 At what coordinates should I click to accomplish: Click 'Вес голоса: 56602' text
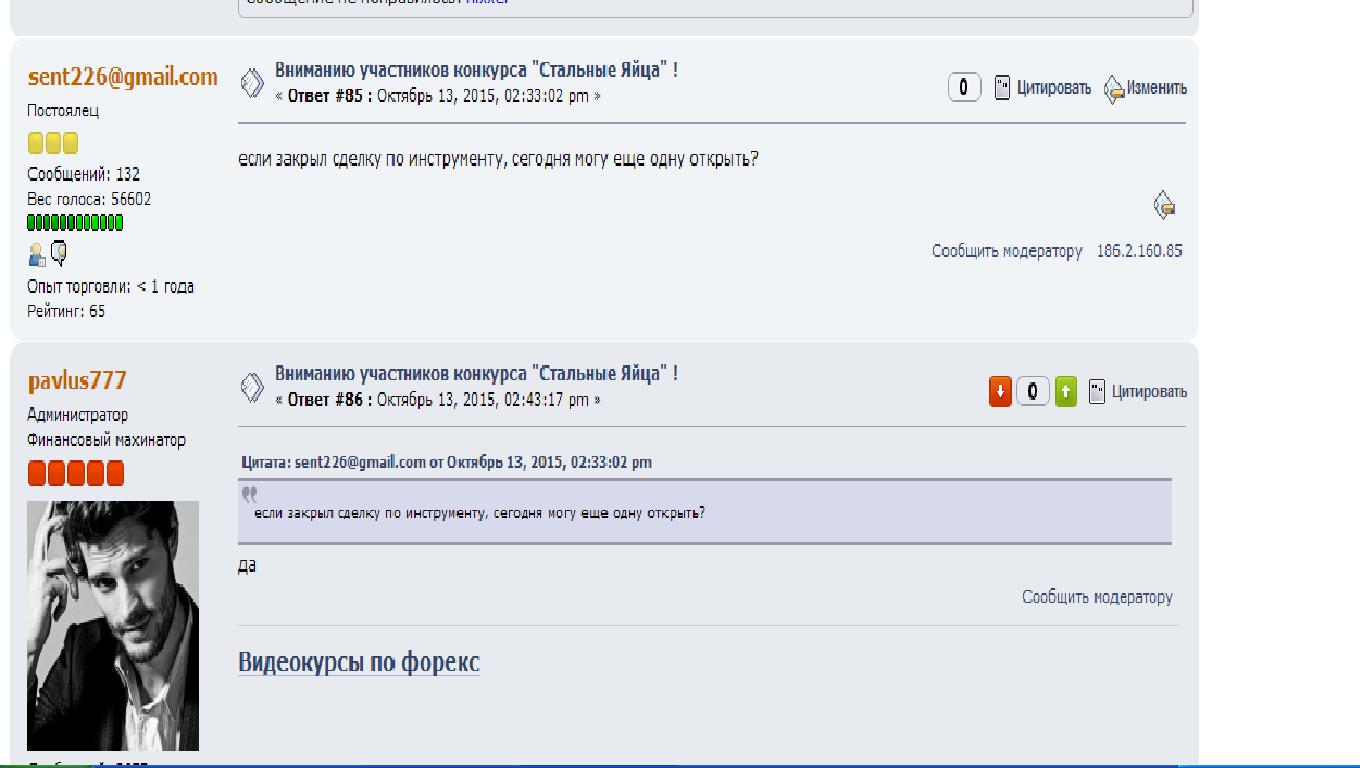89,199
